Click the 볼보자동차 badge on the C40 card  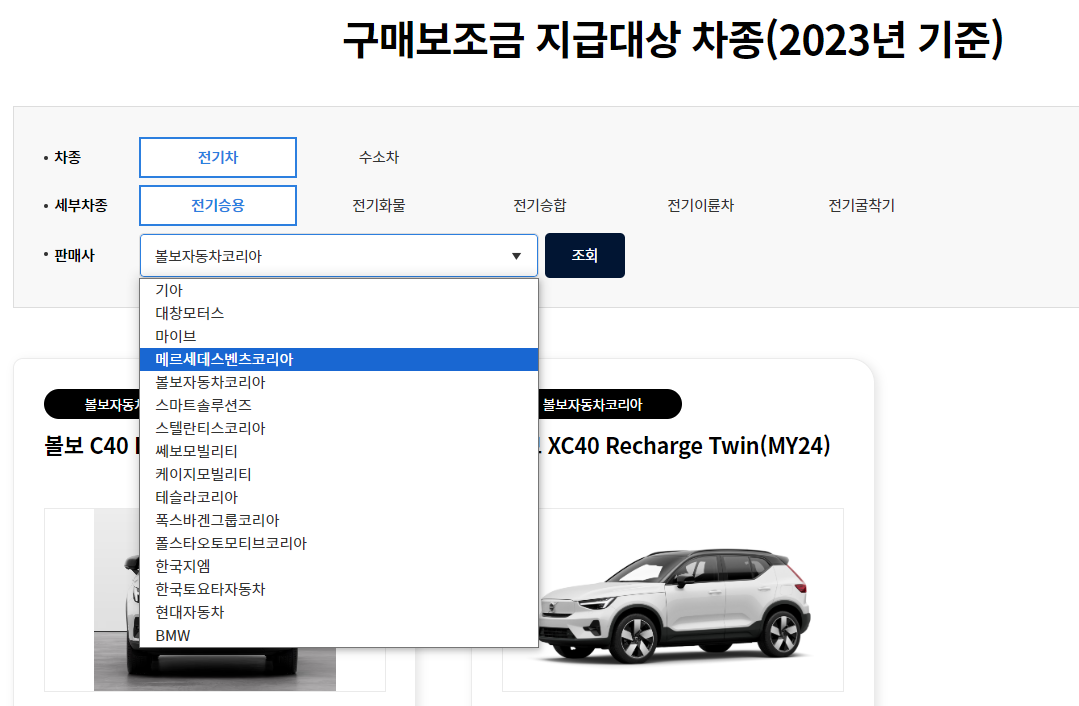(92, 404)
